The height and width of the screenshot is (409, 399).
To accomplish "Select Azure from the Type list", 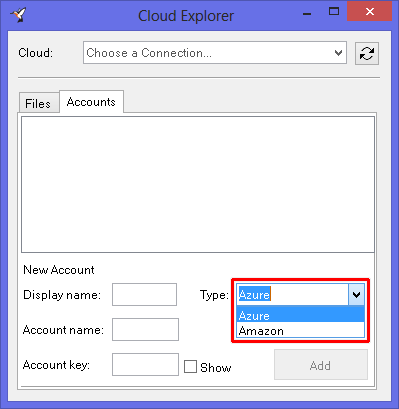I will coord(300,315).
